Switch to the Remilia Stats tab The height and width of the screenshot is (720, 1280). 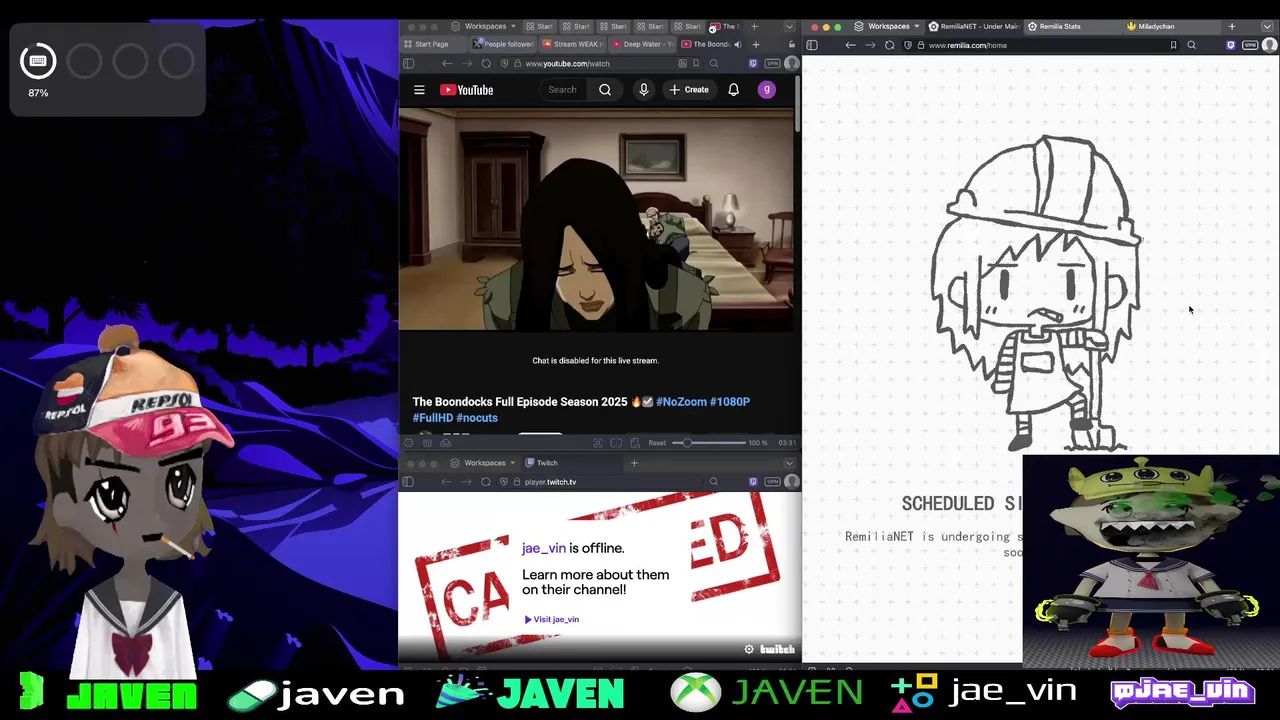pos(1072,26)
